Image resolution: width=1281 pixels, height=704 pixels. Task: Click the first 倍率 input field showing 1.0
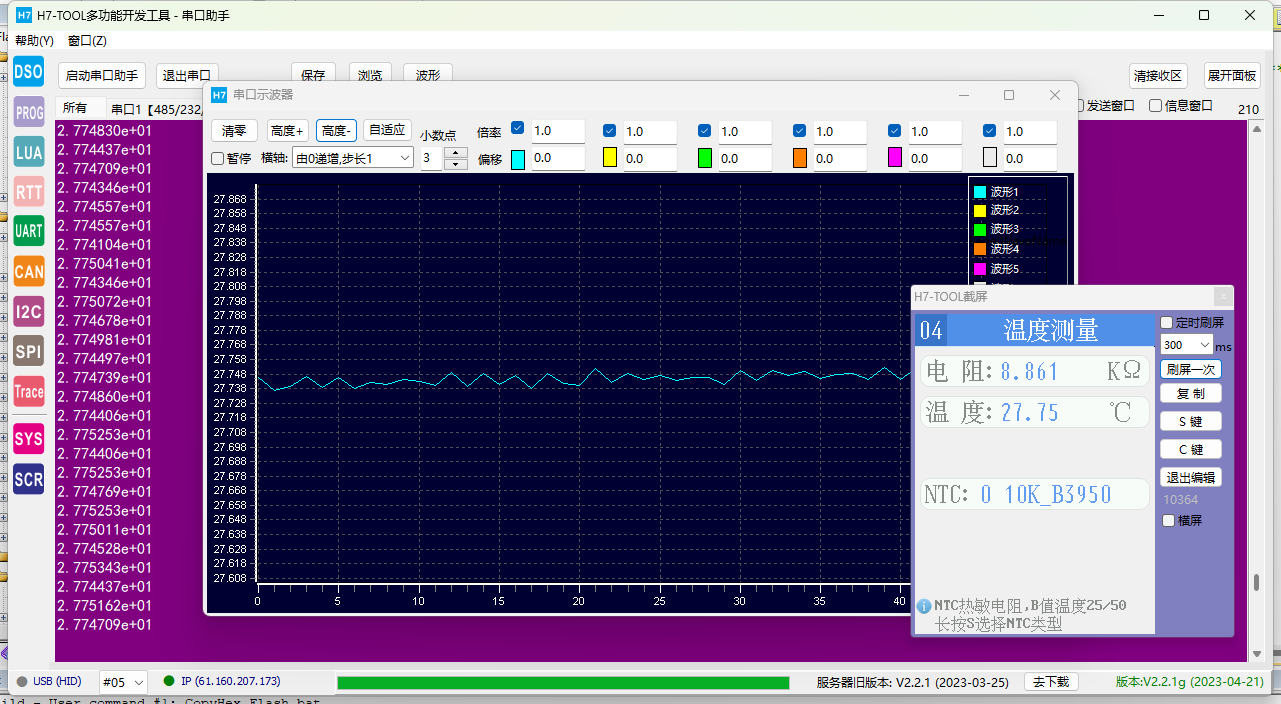tap(557, 131)
